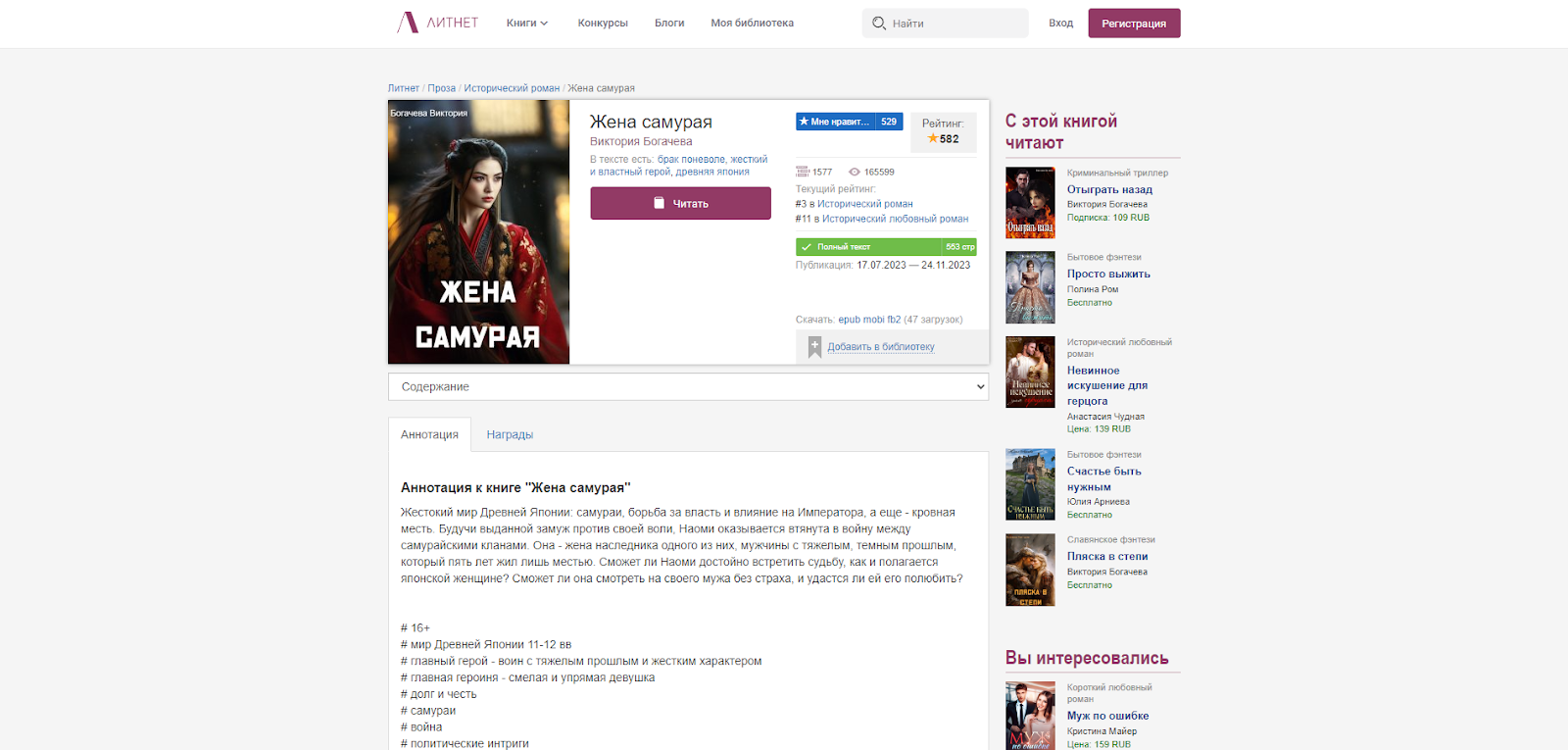Open the Просто выжить title link

pyautogui.click(x=1108, y=274)
